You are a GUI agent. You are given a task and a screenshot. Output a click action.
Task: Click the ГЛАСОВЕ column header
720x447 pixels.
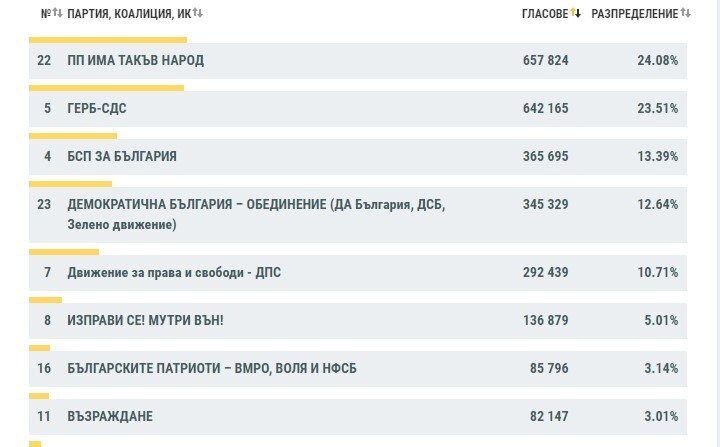(x=545, y=14)
